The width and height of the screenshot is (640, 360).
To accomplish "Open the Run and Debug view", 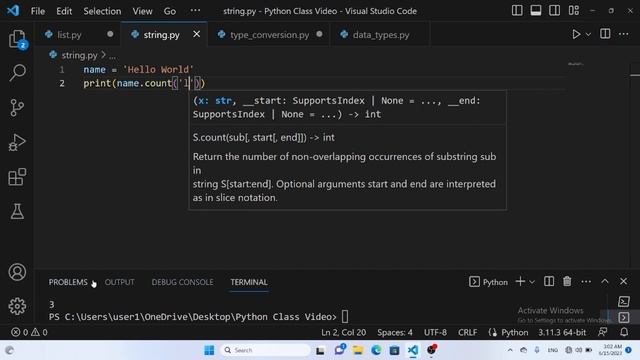I will 17,142.
